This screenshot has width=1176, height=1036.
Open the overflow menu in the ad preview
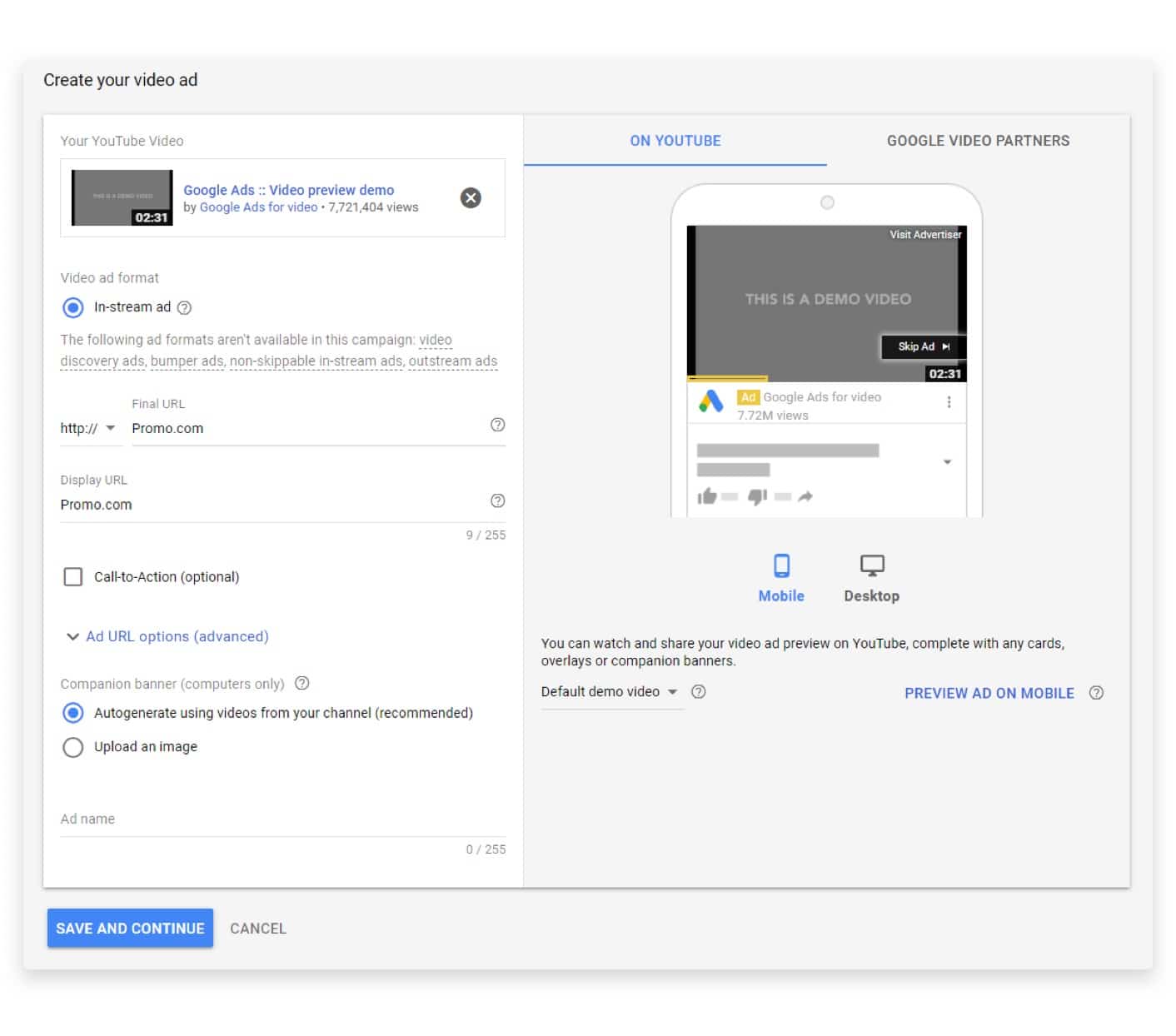point(949,401)
